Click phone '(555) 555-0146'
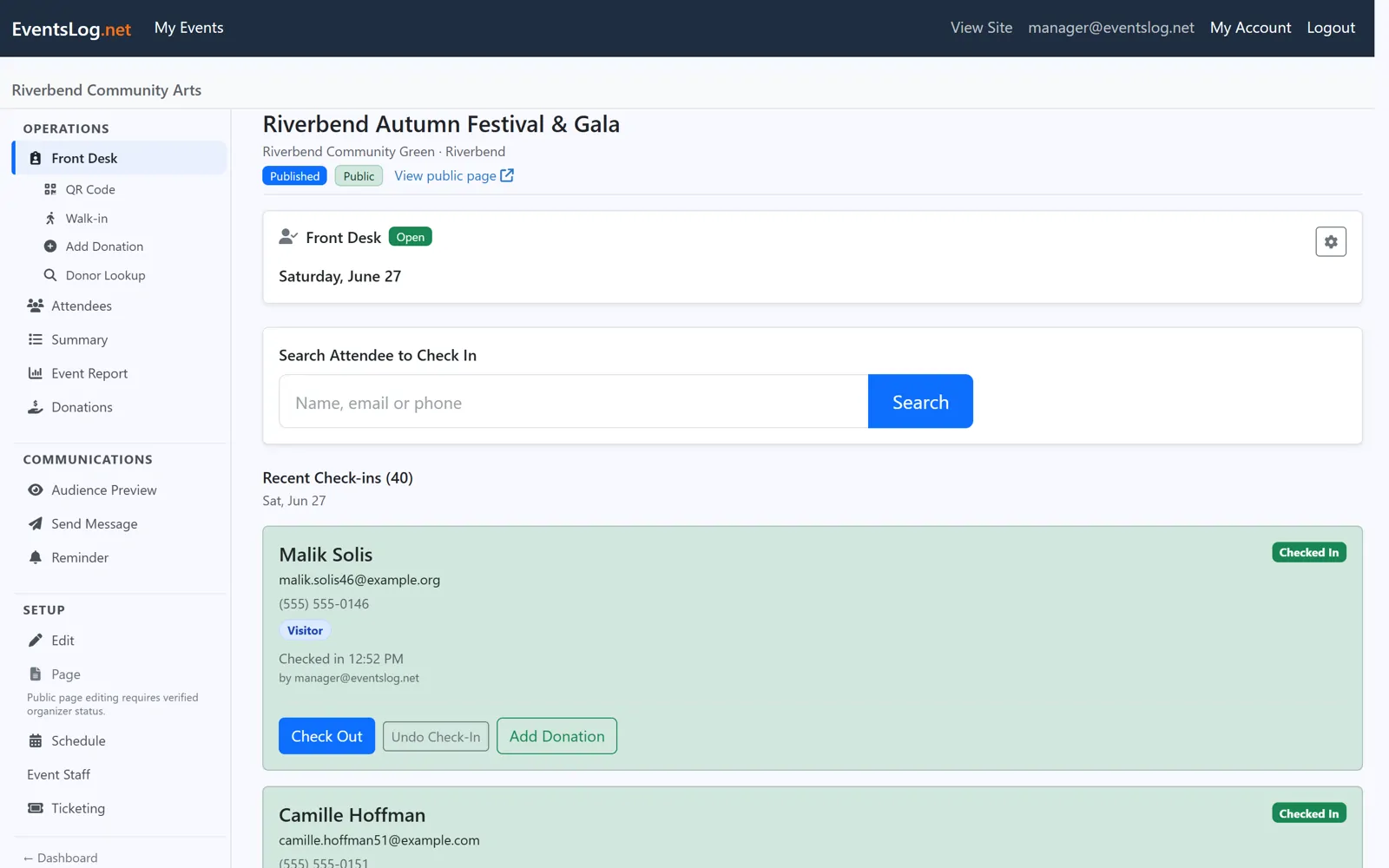 click(x=324, y=604)
